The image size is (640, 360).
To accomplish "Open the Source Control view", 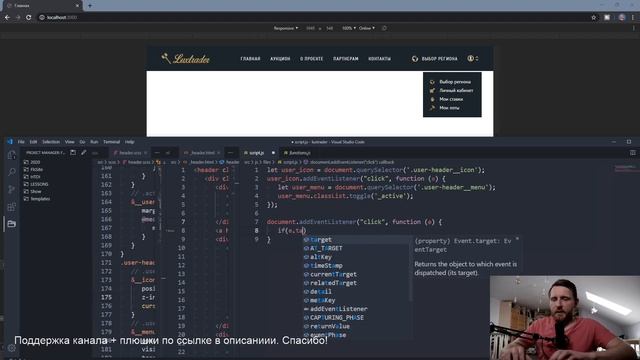I will 11,189.
